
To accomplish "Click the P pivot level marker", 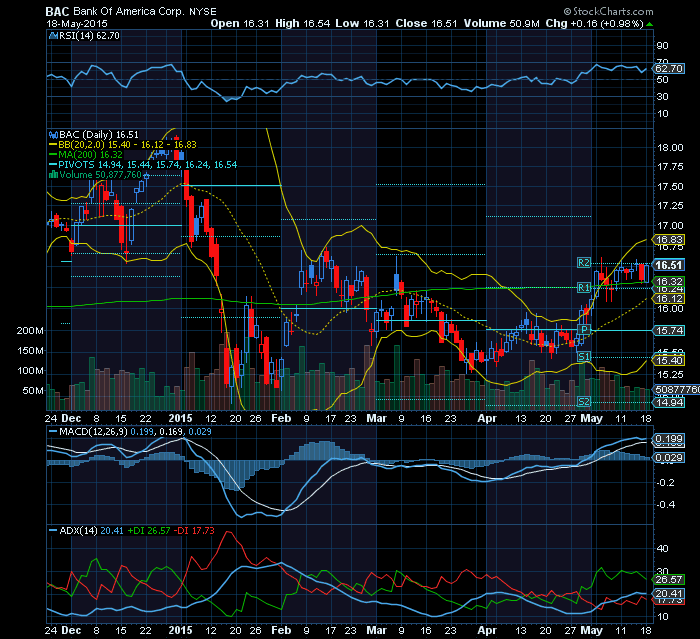I will 584,330.
